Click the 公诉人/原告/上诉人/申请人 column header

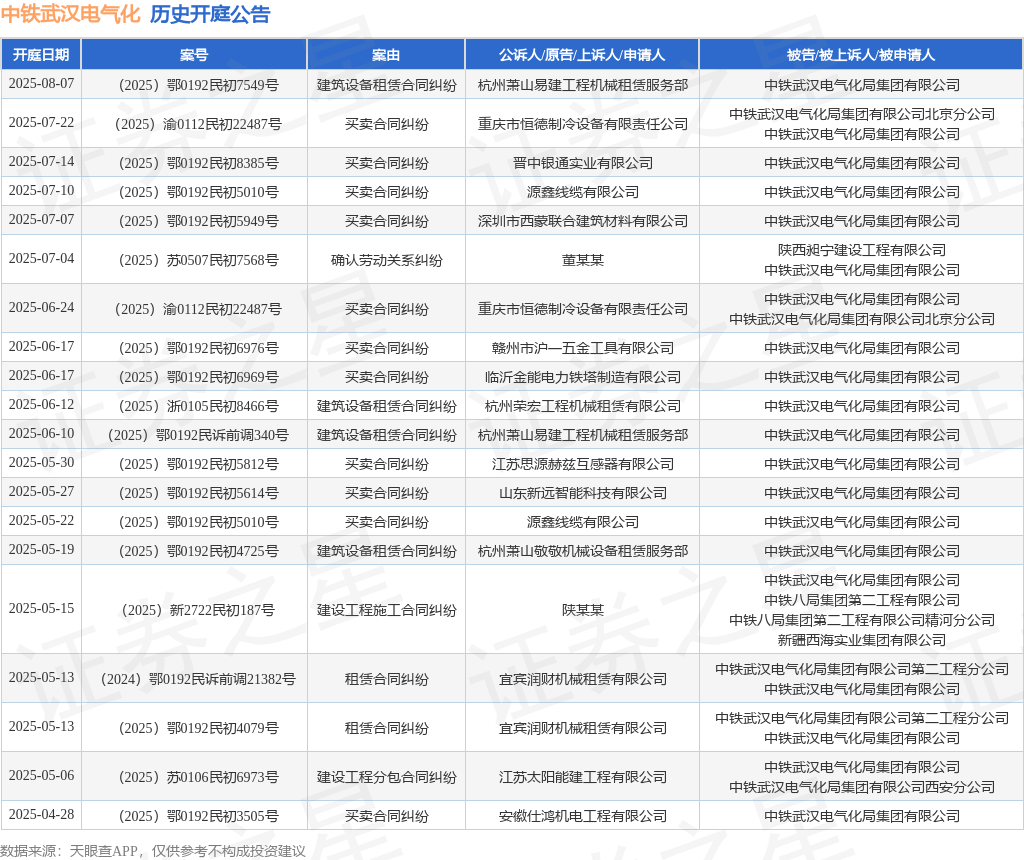click(582, 55)
